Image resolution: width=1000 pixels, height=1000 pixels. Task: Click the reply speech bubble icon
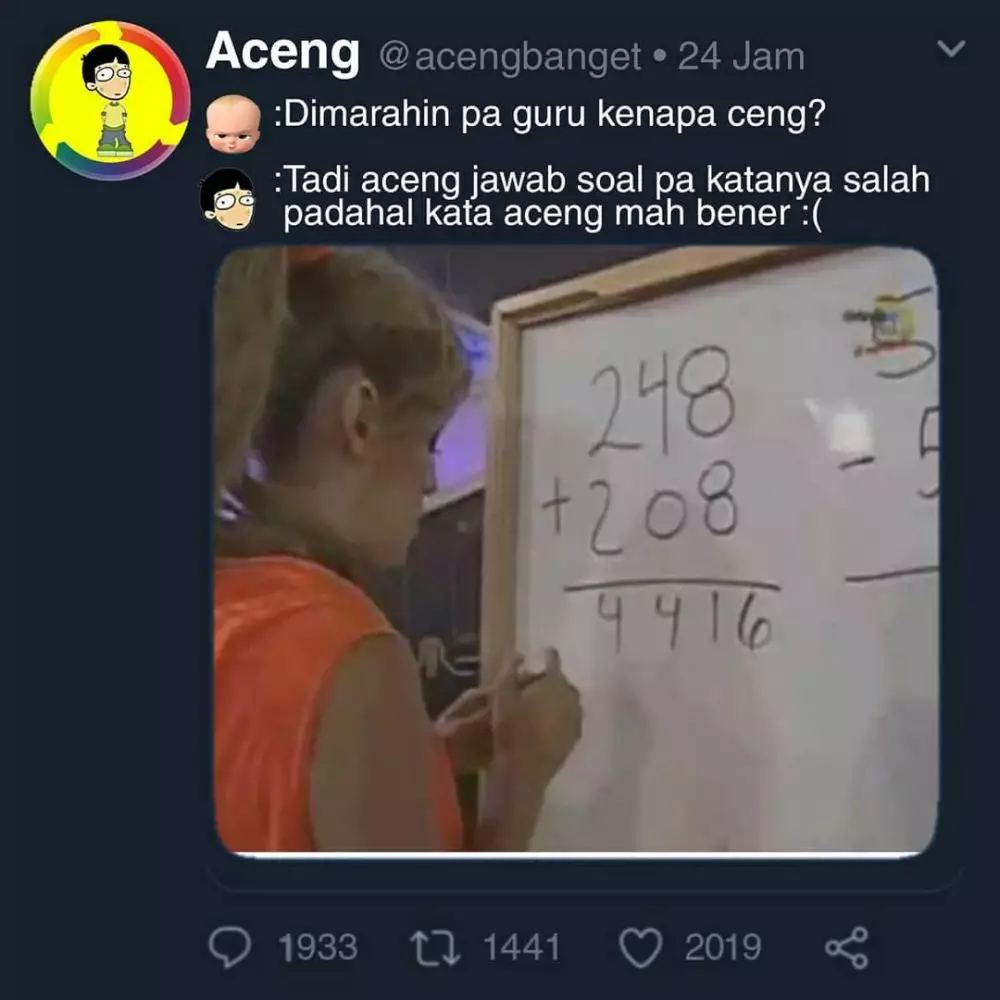tap(230, 947)
